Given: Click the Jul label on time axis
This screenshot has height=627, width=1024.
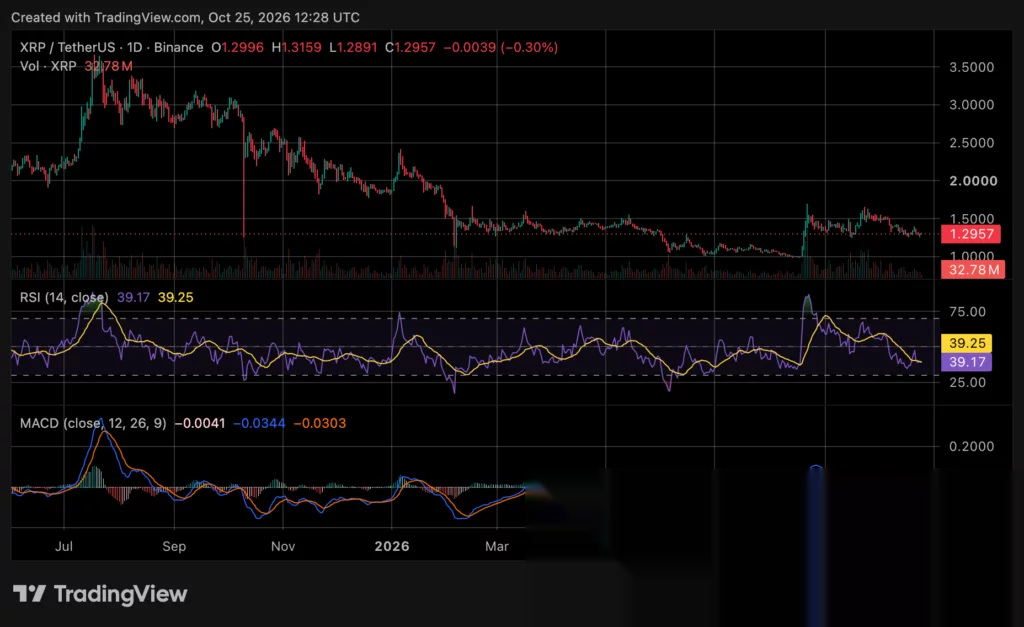Looking at the screenshot, I should [x=64, y=546].
